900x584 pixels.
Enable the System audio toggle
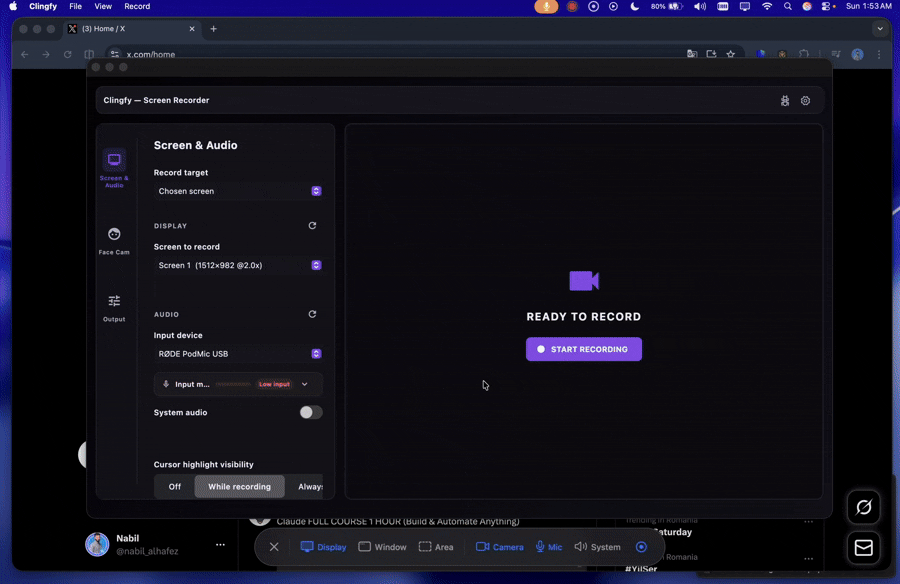[310, 412]
